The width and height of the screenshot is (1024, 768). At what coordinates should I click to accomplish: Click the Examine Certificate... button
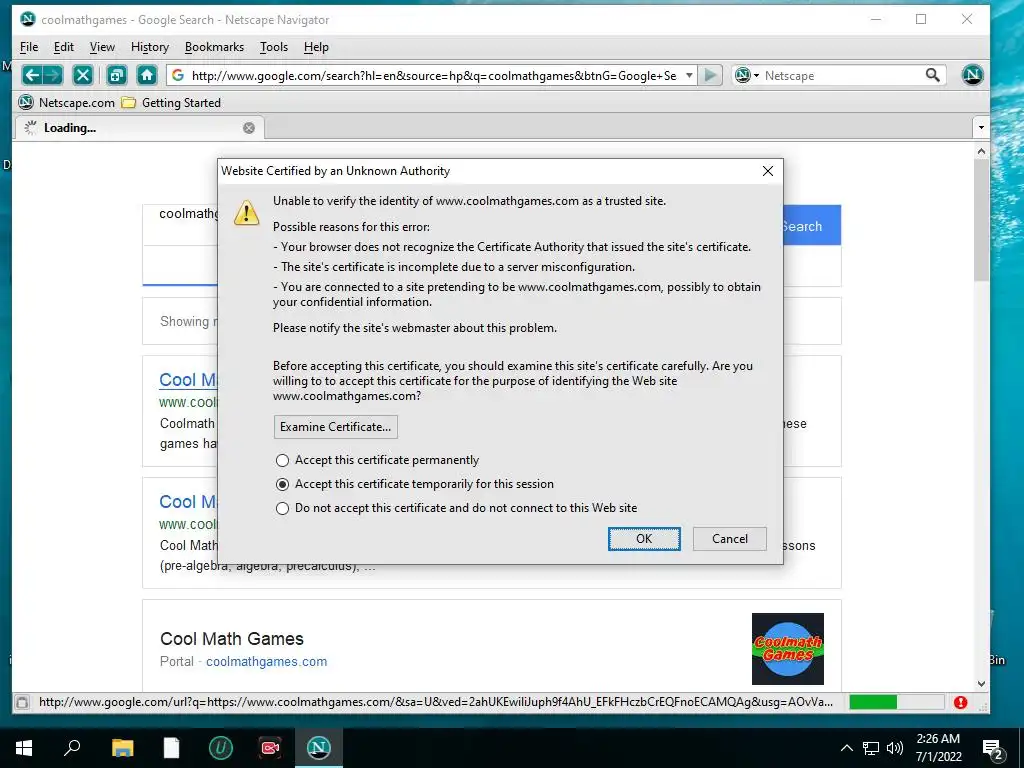click(336, 427)
